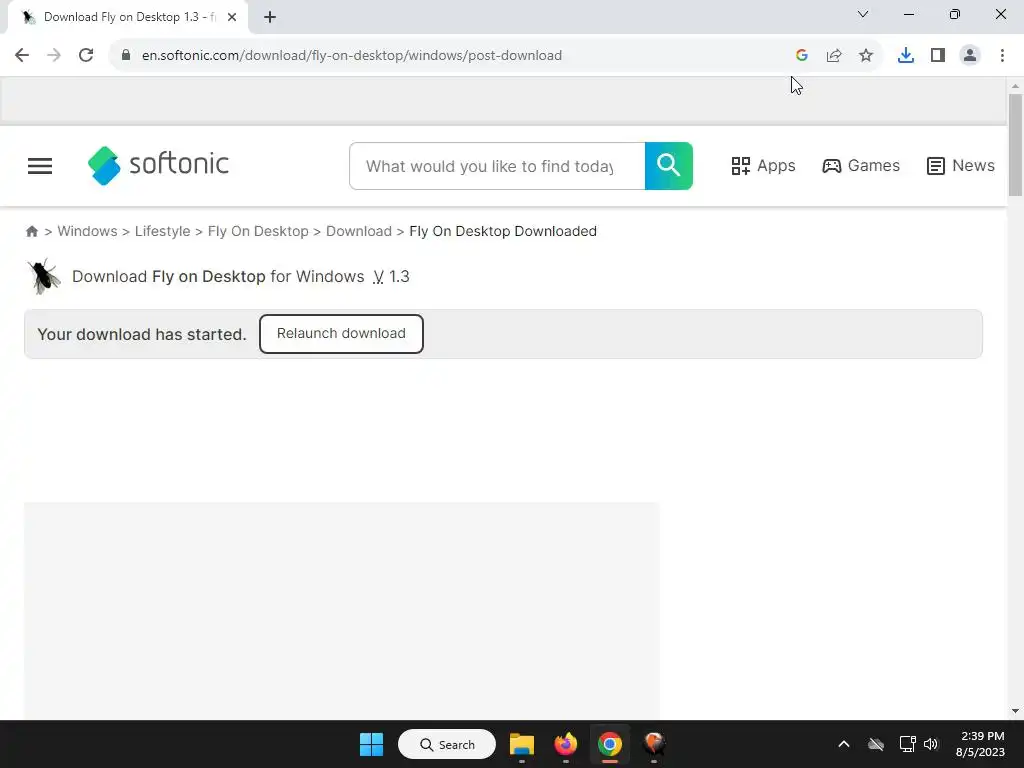Click the 'V 1.3' version text

391,276
